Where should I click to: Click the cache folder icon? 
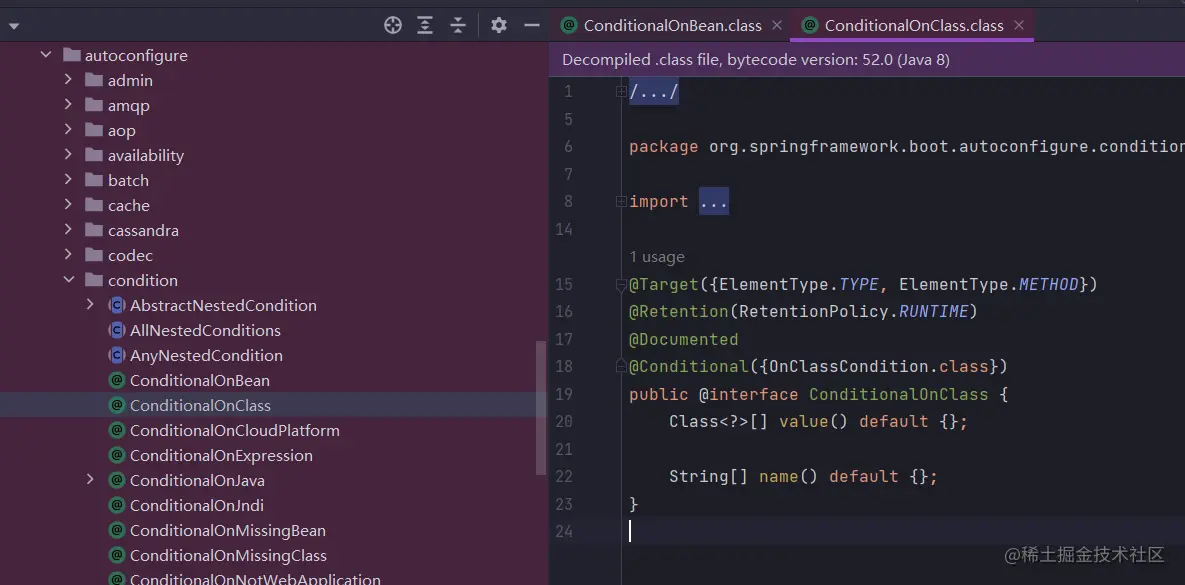click(94, 204)
